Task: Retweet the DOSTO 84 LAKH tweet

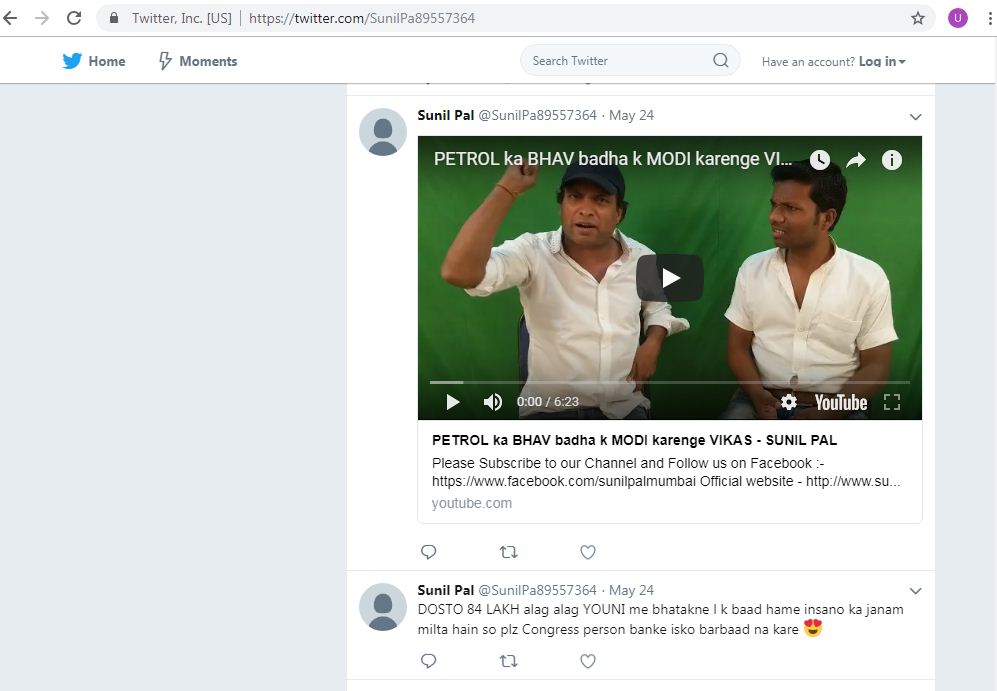Action: [x=508, y=661]
